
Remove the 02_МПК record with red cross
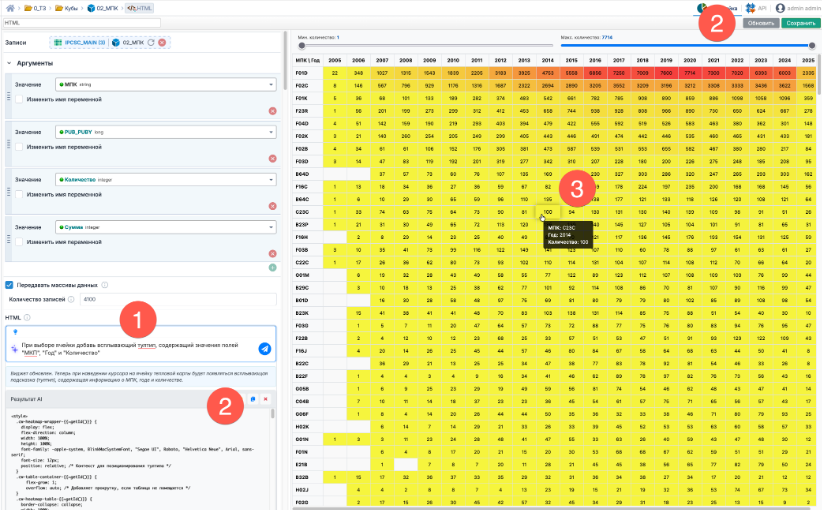click(162, 43)
